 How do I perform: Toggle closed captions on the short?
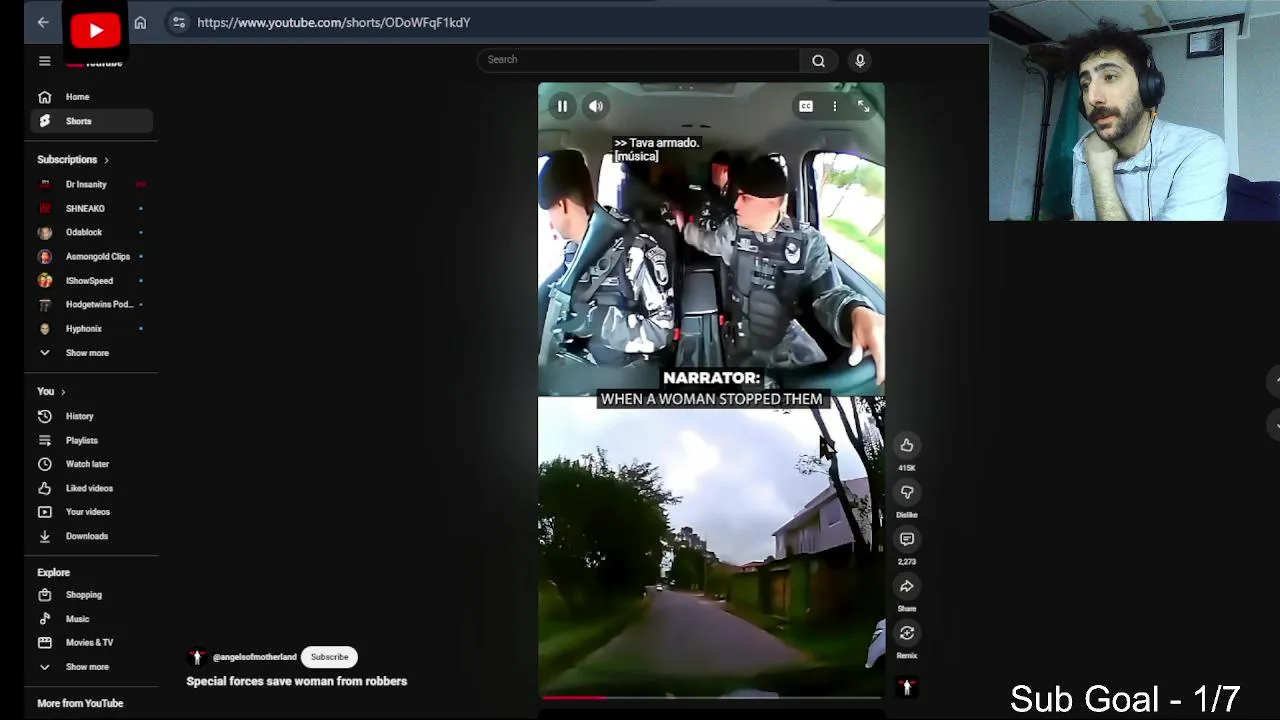click(x=806, y=106)
